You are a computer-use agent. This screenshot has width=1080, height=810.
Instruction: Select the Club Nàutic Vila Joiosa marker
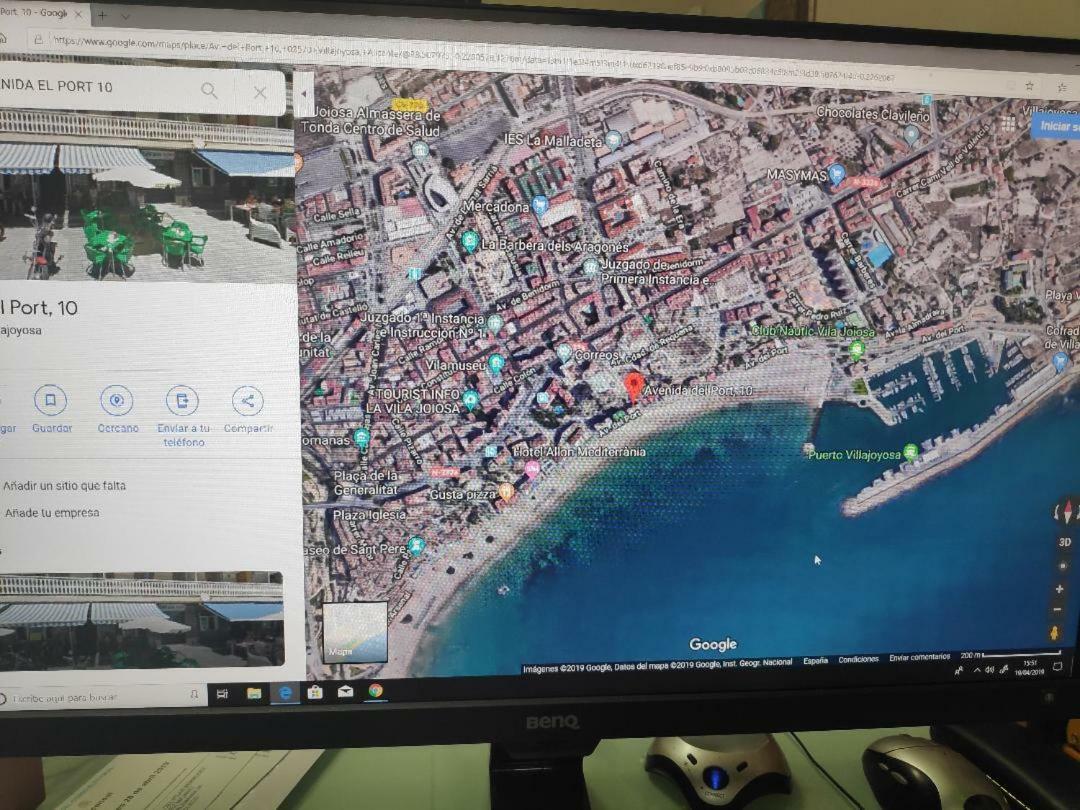[856, 350]
